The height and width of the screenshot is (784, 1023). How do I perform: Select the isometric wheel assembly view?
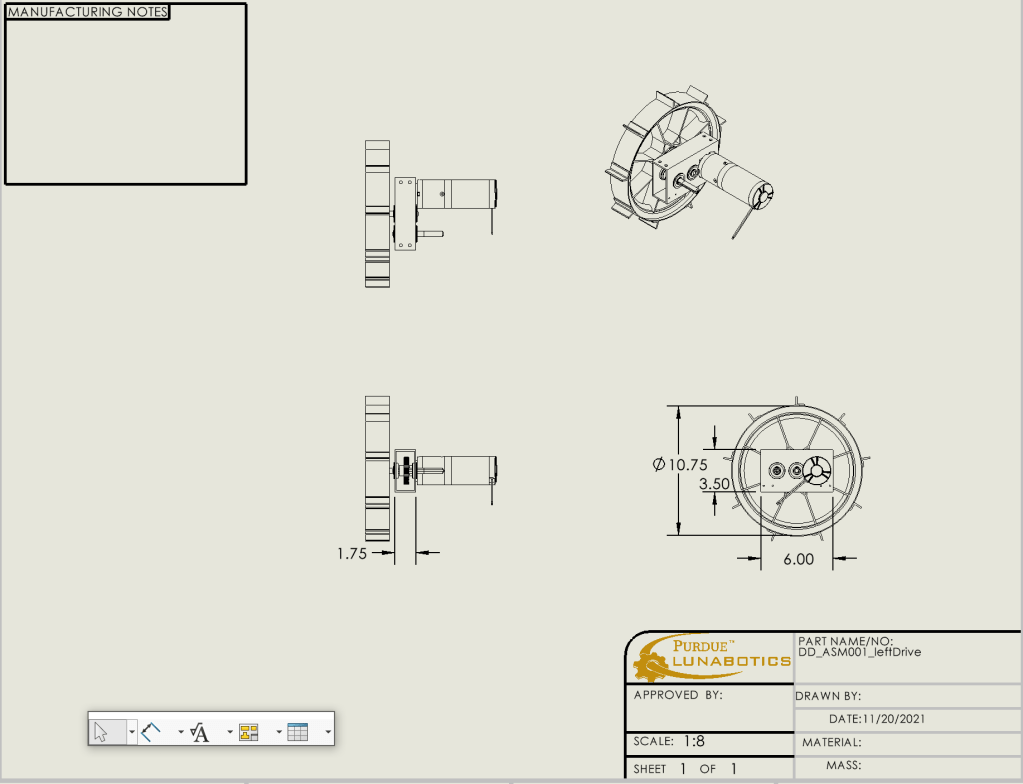tap(685, 165)
